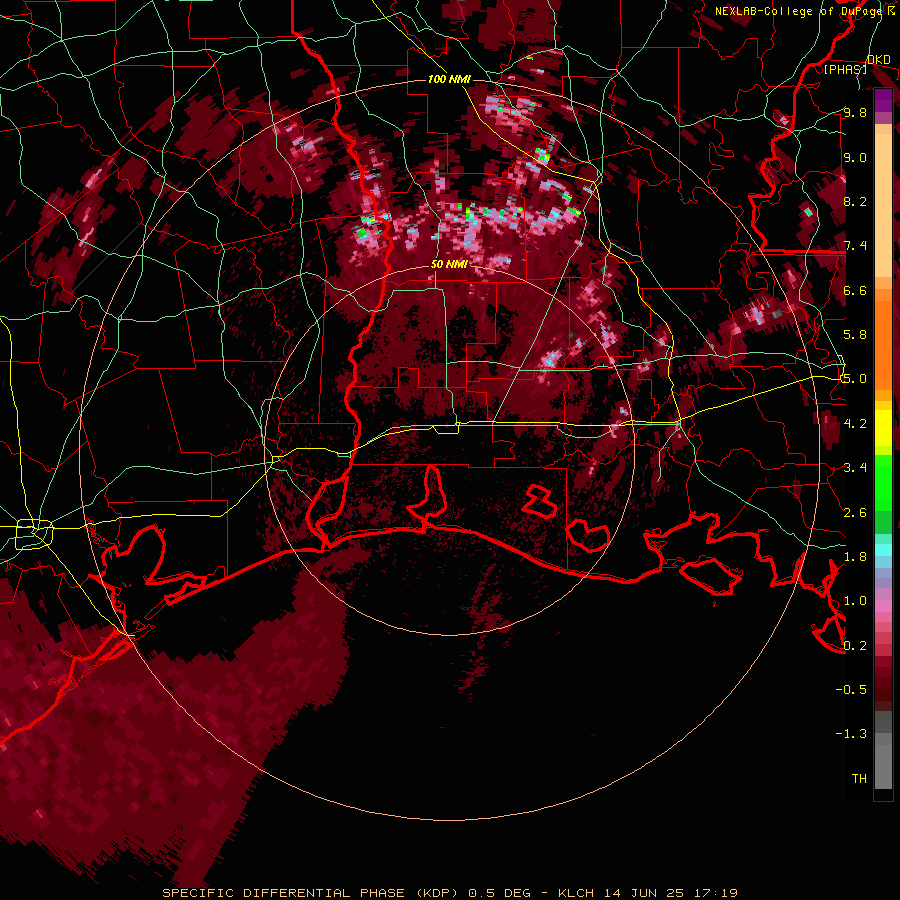
Task: Click the TH threshold label
Action: pyautogui.click(x=859, y=779)
